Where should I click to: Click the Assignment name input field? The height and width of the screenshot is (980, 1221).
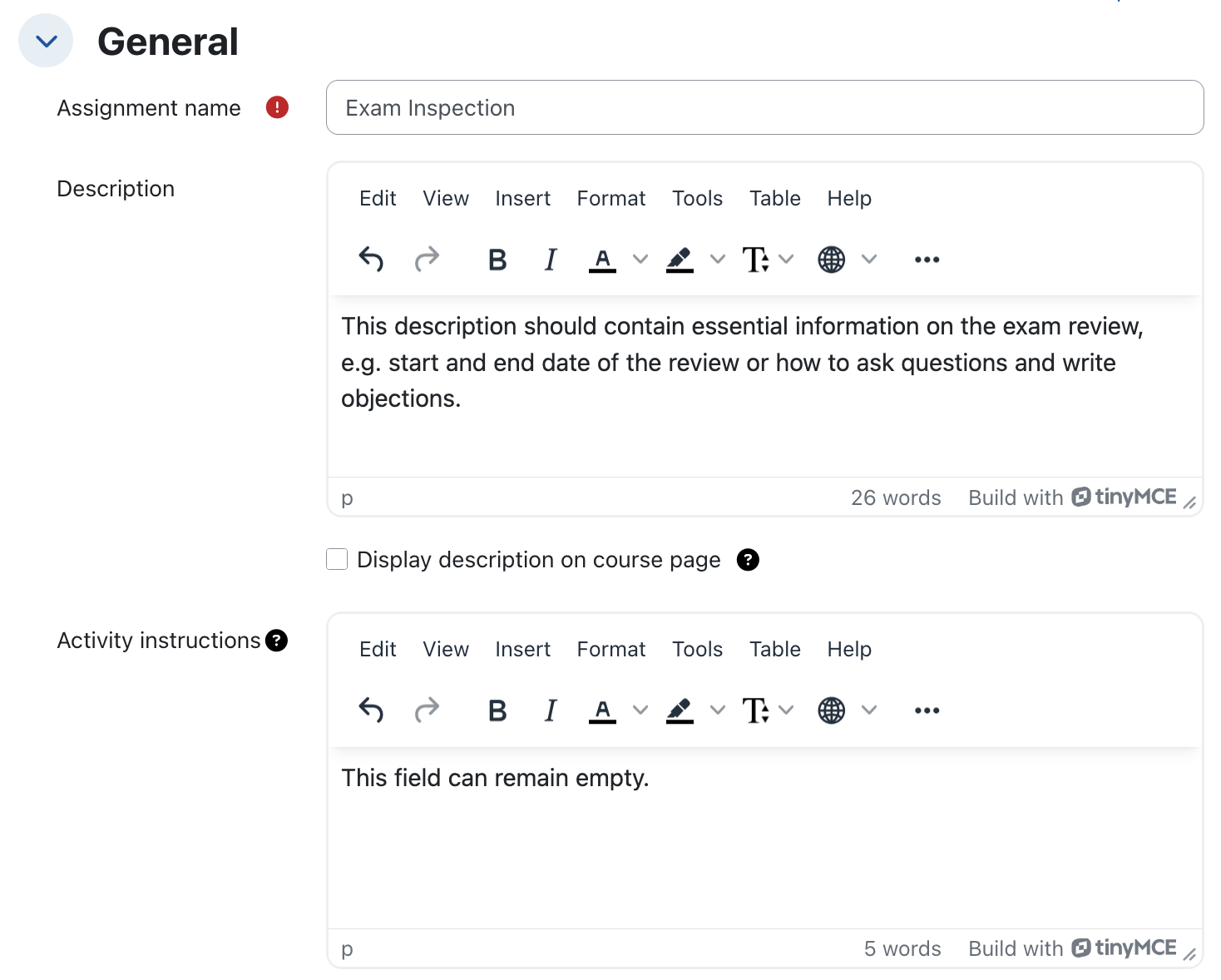(x=764, y=107)
